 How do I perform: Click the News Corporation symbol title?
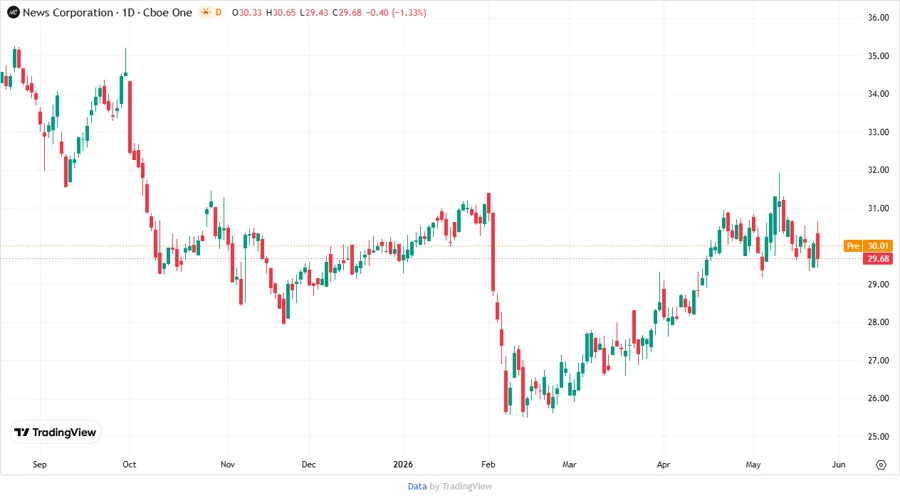click(68, 13)
